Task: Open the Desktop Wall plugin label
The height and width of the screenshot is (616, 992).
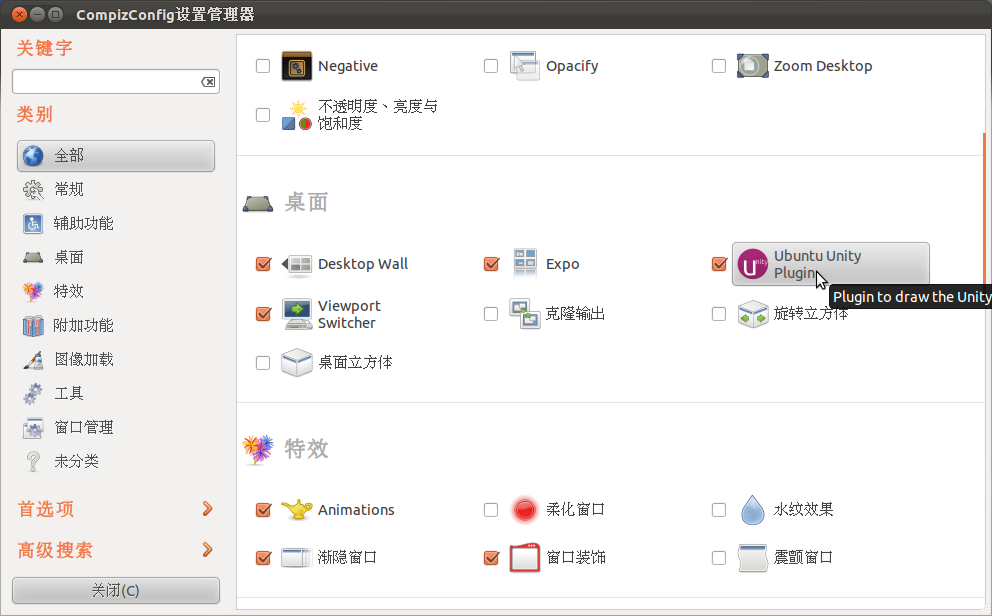Action: pos(363,264)
